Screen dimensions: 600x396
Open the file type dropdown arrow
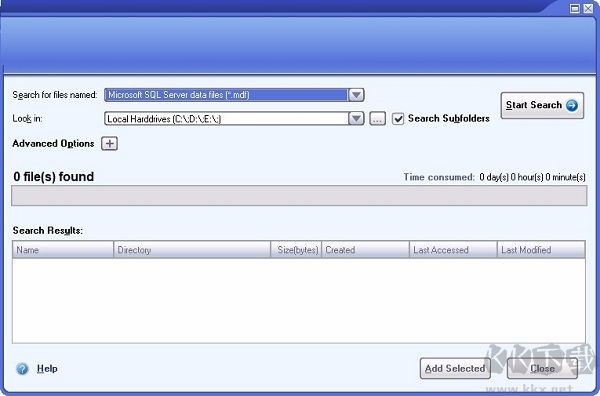(x=356, y=95)
